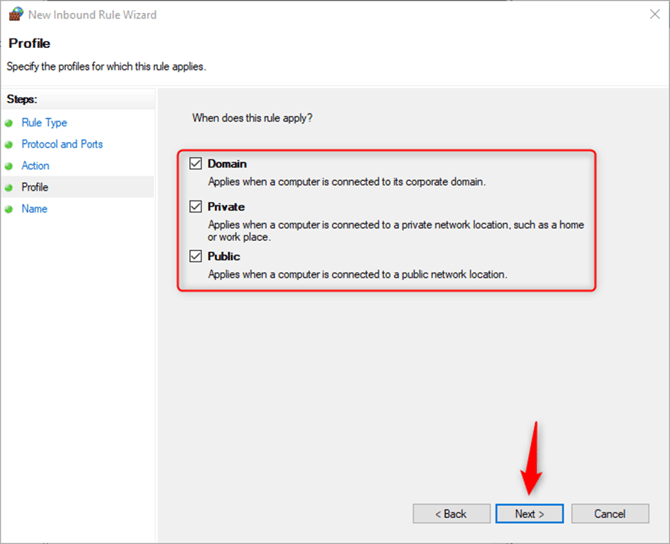Click the green bullet beside Name step
This screenshot has height=544, width=670.
11,209
